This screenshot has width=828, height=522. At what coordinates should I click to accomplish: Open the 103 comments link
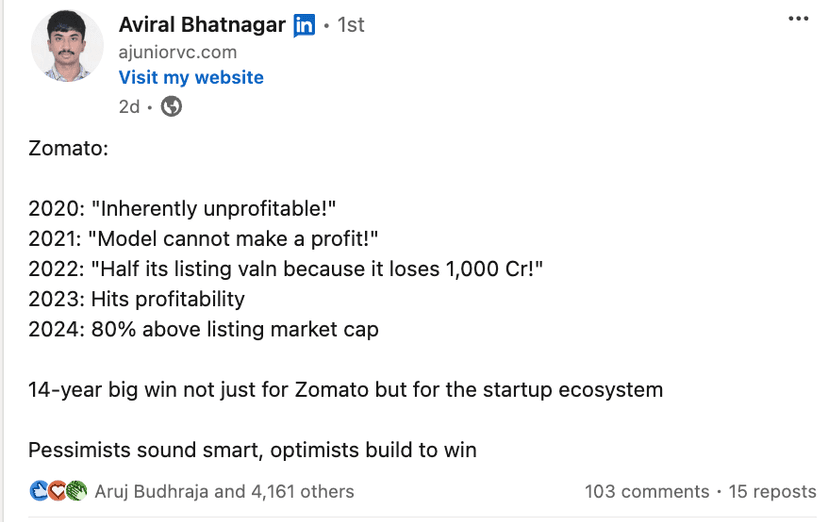point(646,491)
